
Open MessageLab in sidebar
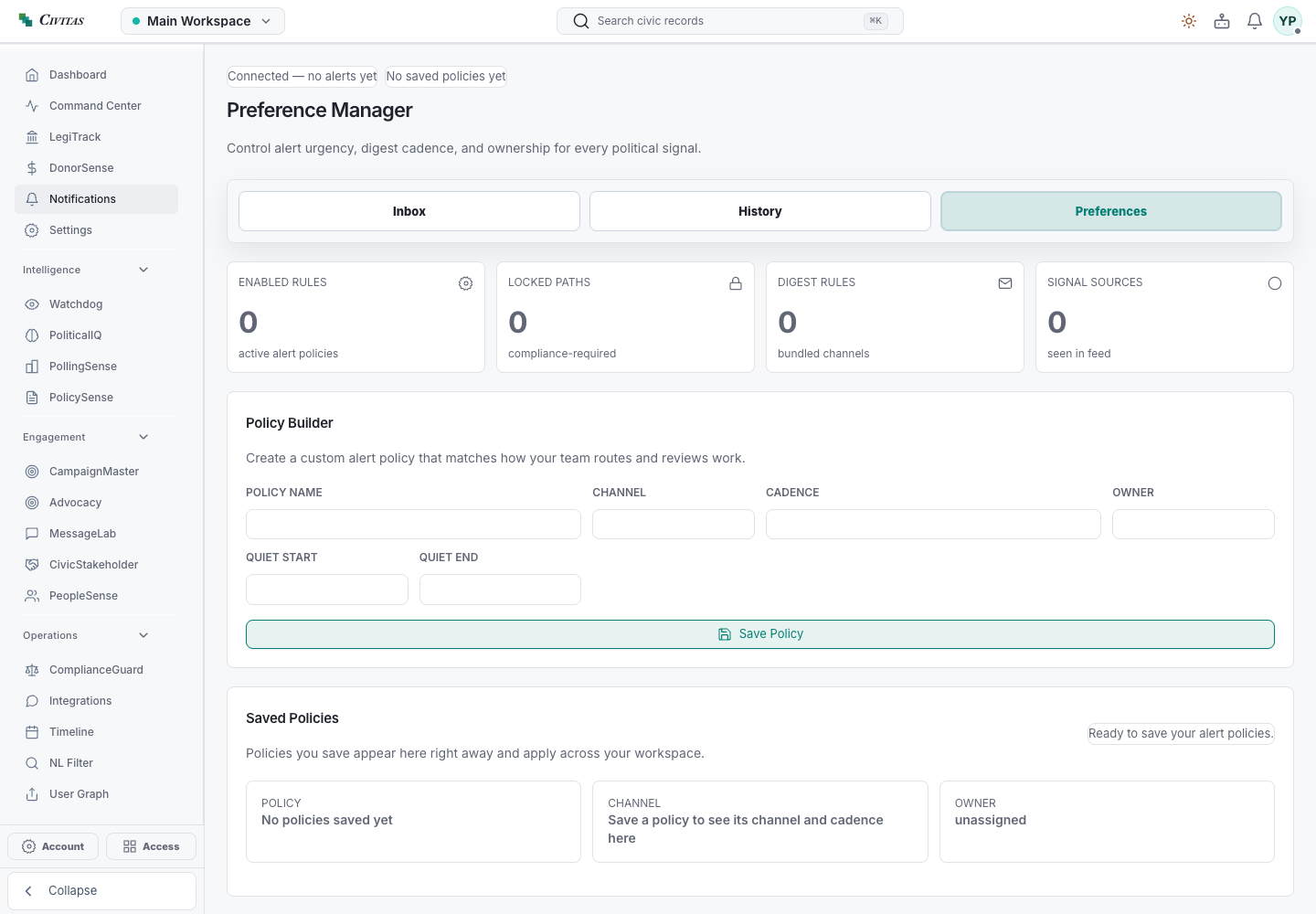[x=96, y=534]
